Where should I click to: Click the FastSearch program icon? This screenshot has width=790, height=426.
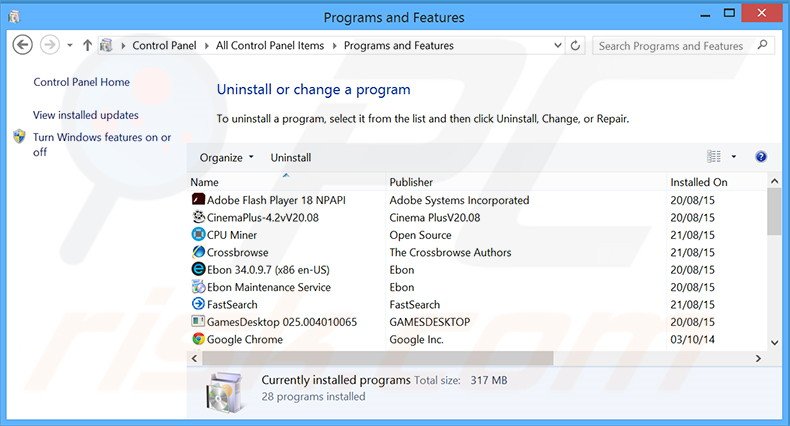click(199, 304)
